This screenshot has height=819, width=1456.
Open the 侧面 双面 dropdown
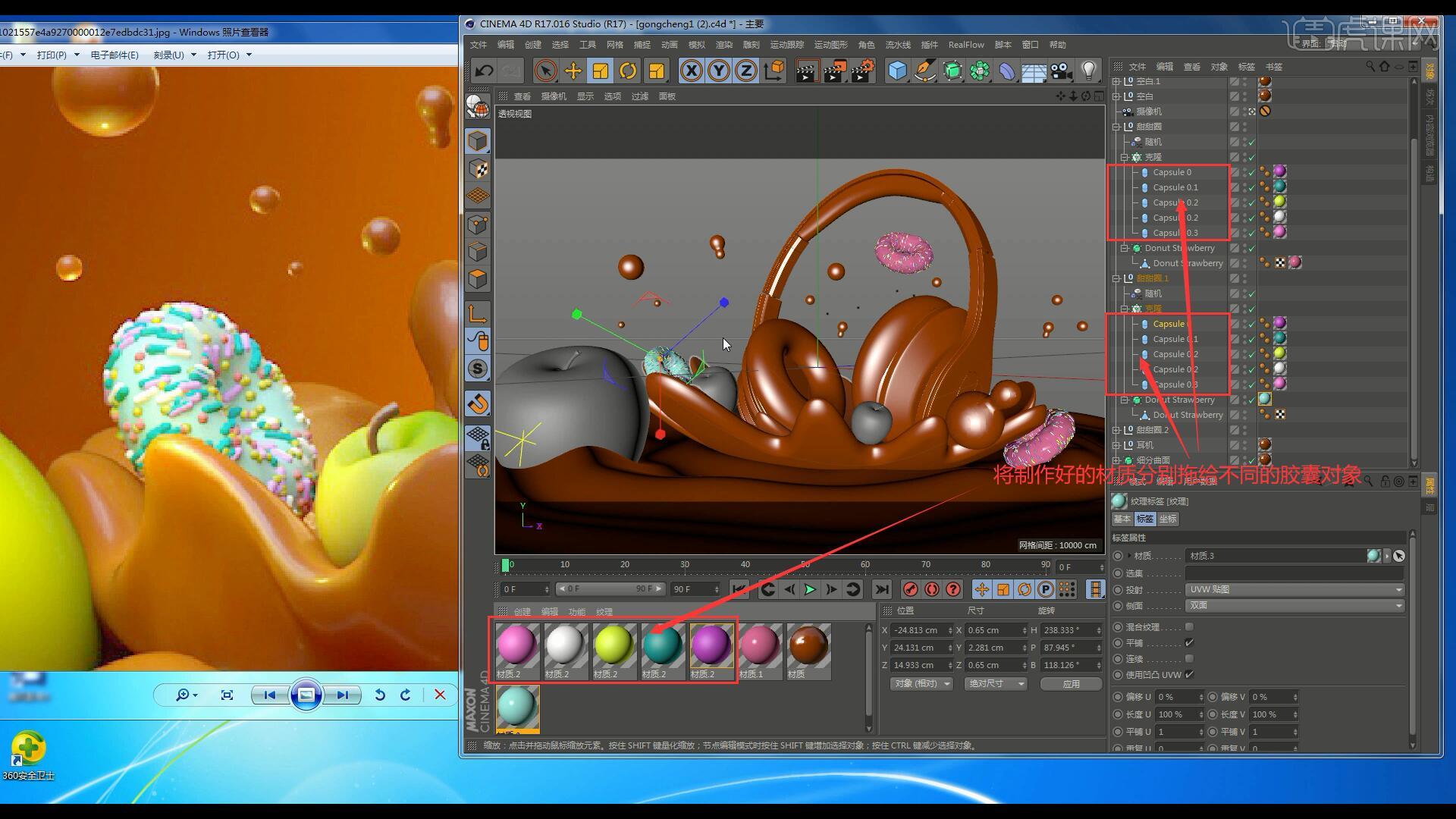pos(1294,606)
